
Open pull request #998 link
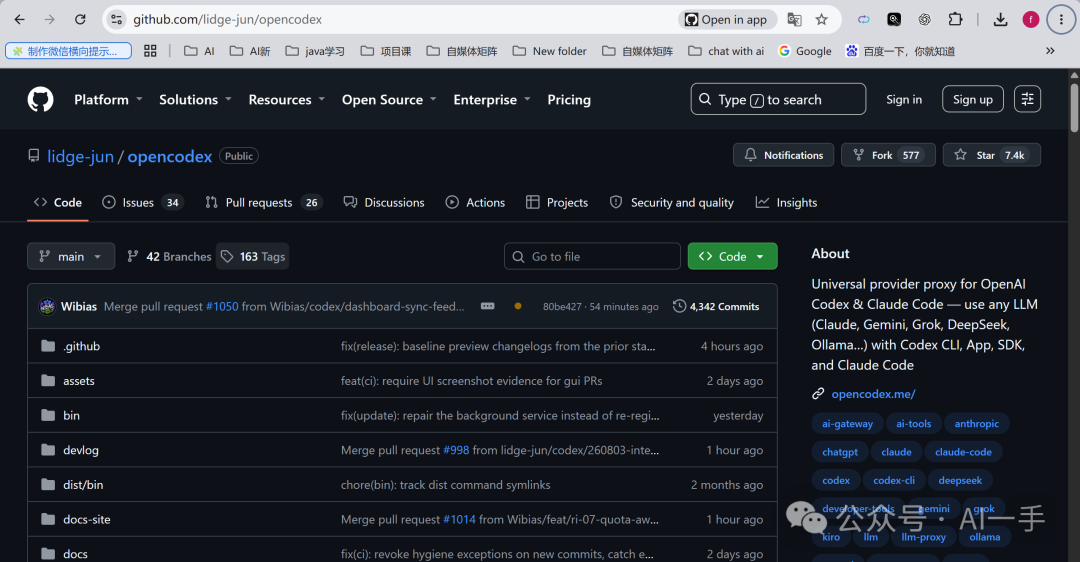click(456, 450)
